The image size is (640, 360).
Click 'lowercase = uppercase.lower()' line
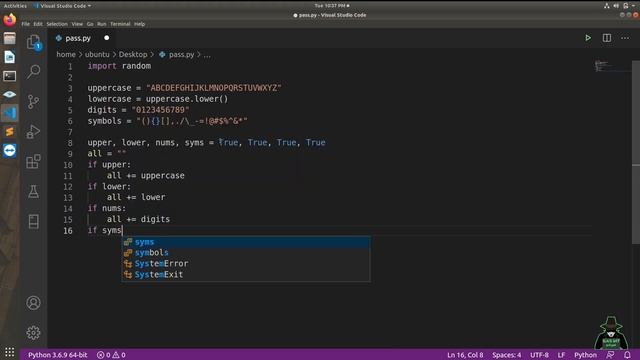point(158,99)
